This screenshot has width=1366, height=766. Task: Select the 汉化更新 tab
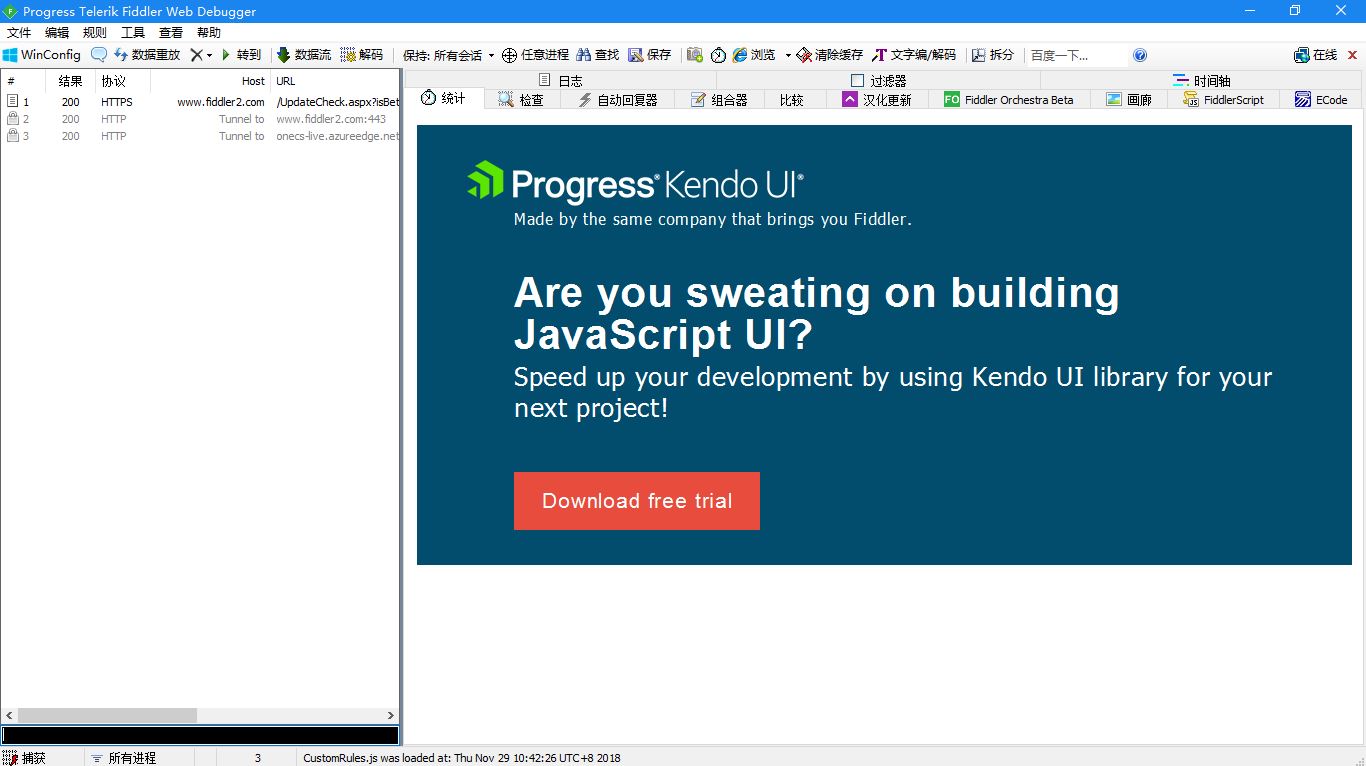[x=877, y=99]
